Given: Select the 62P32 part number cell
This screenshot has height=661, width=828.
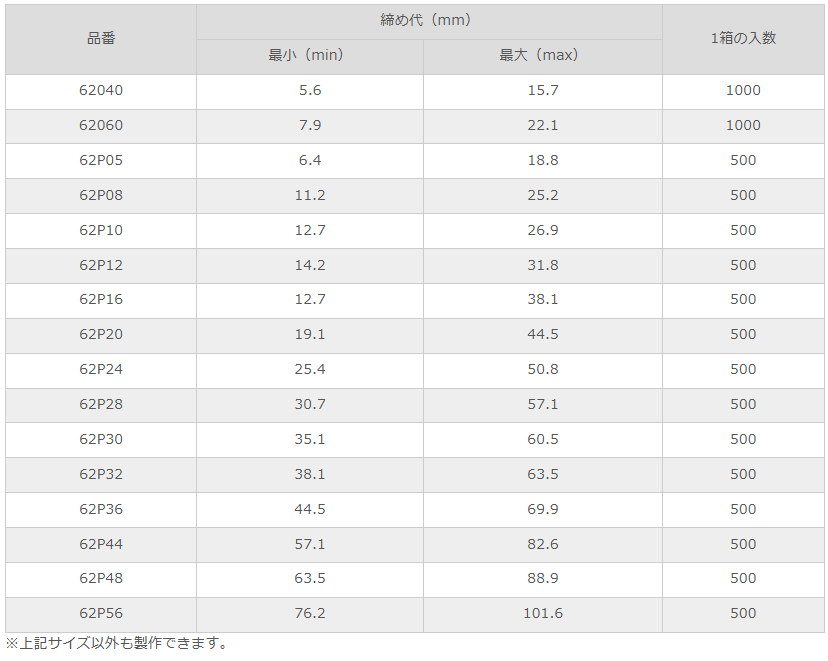Looking at the screenshot, I should coord(100,474).
